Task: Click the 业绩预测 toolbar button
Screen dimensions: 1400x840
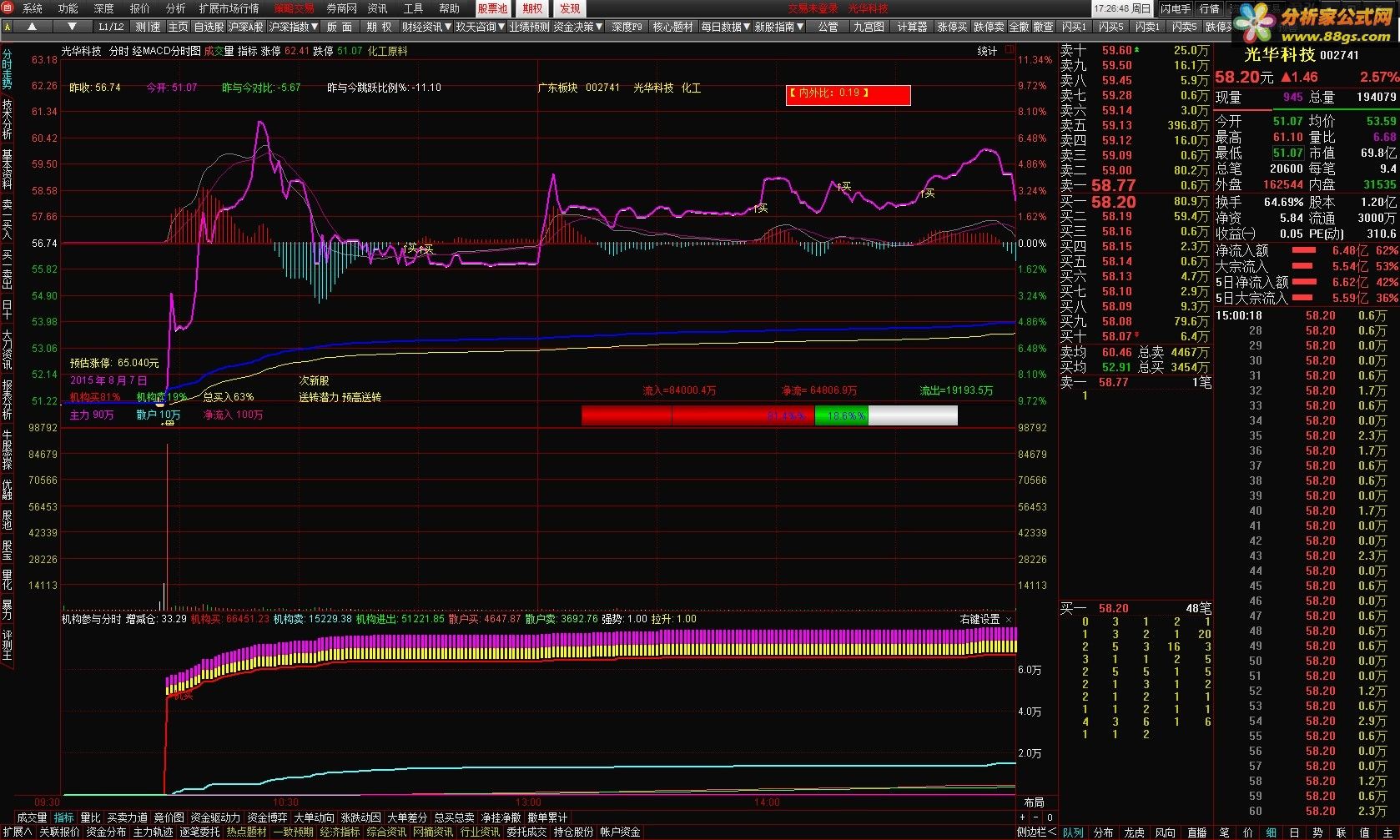Action: [529, 27]
